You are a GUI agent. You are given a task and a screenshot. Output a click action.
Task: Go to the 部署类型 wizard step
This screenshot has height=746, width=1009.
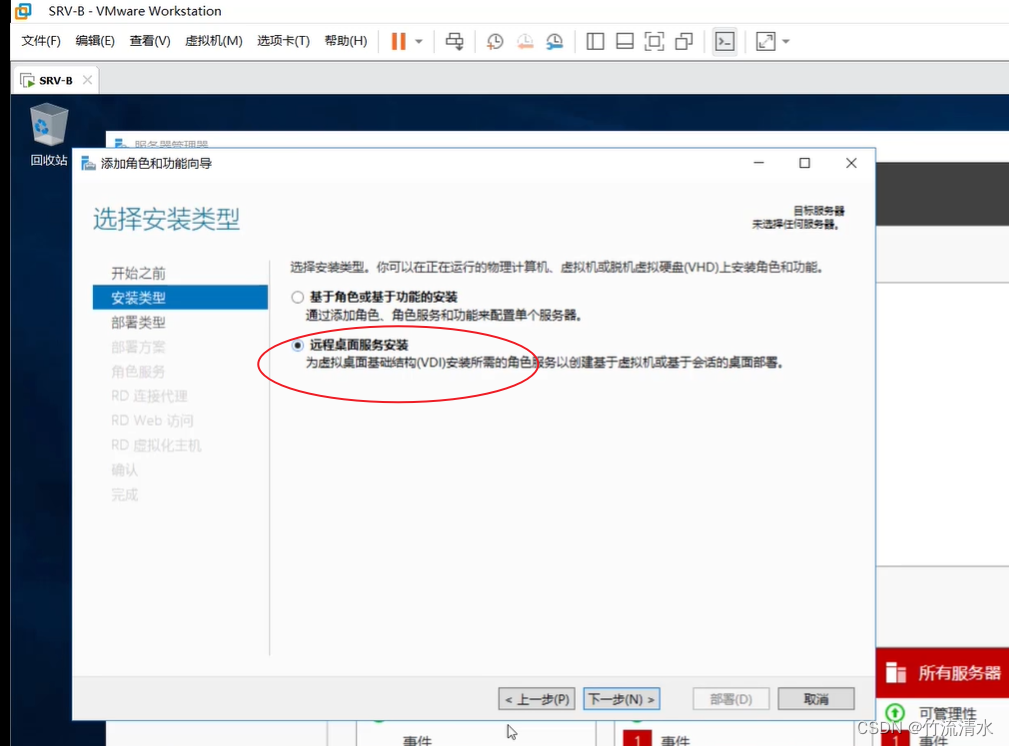click(x=138, y=322)
